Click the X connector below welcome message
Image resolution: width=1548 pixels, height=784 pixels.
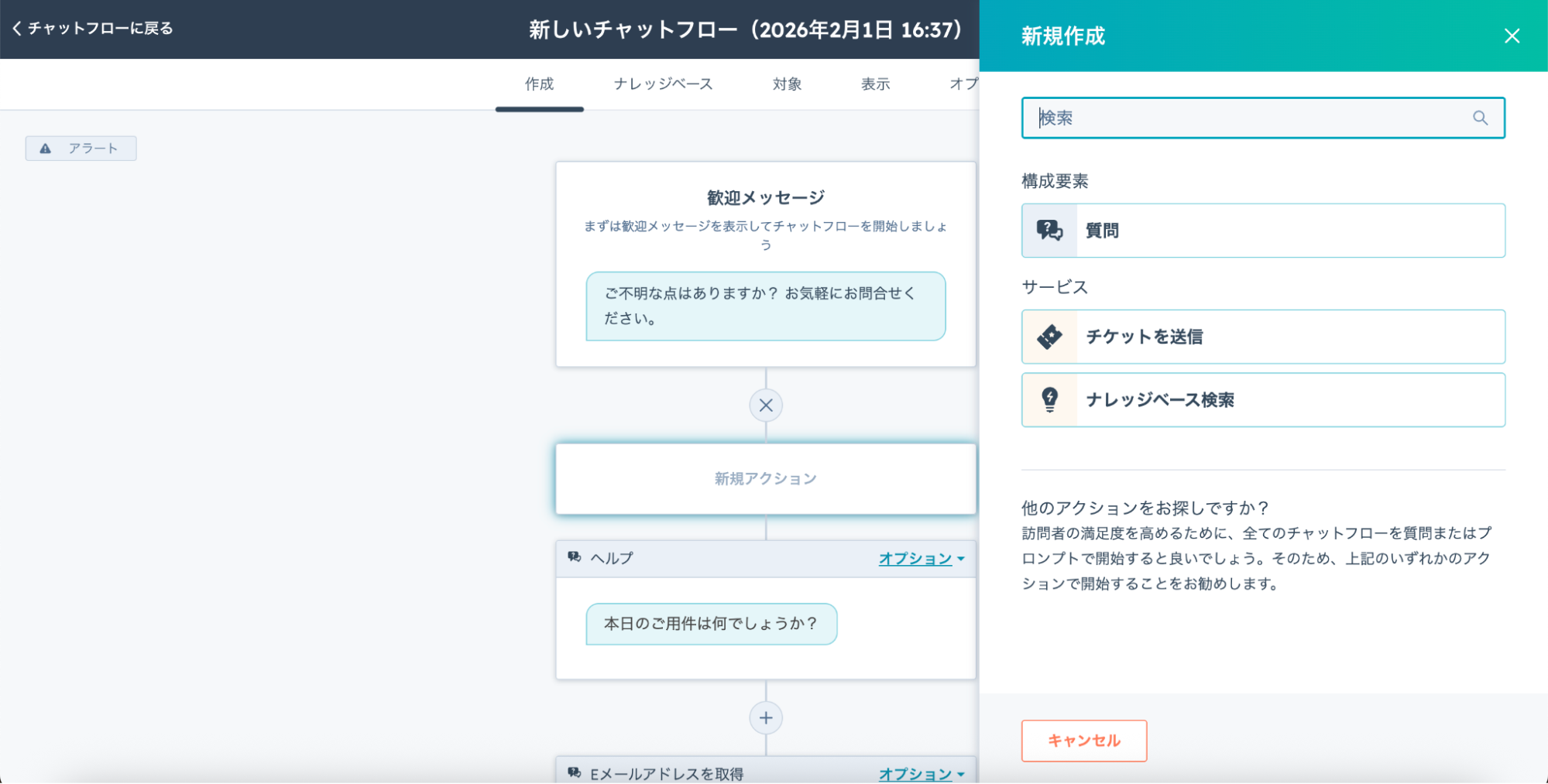coord(766,406)
